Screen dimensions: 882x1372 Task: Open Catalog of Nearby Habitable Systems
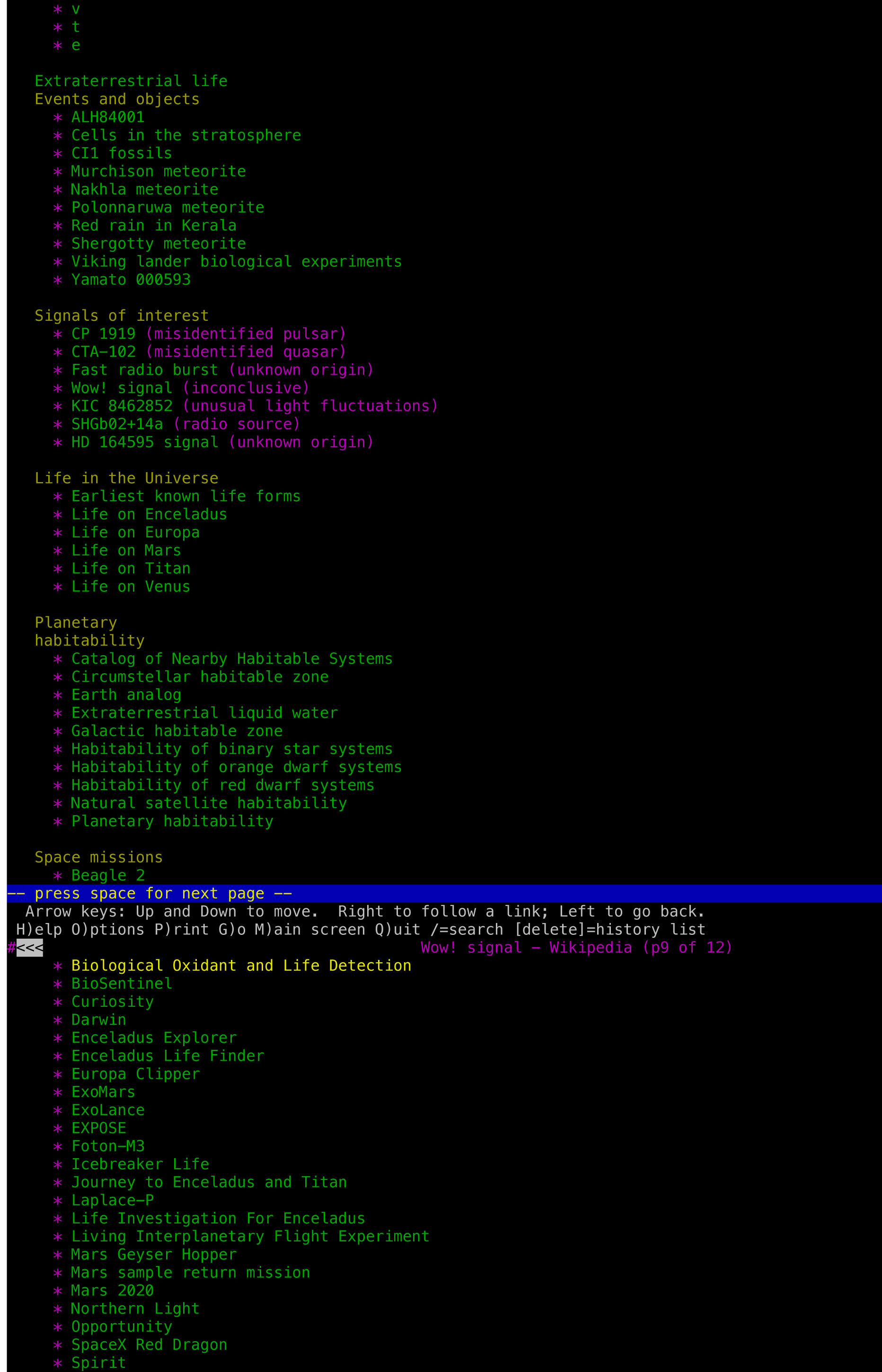(x=232, y=659)
